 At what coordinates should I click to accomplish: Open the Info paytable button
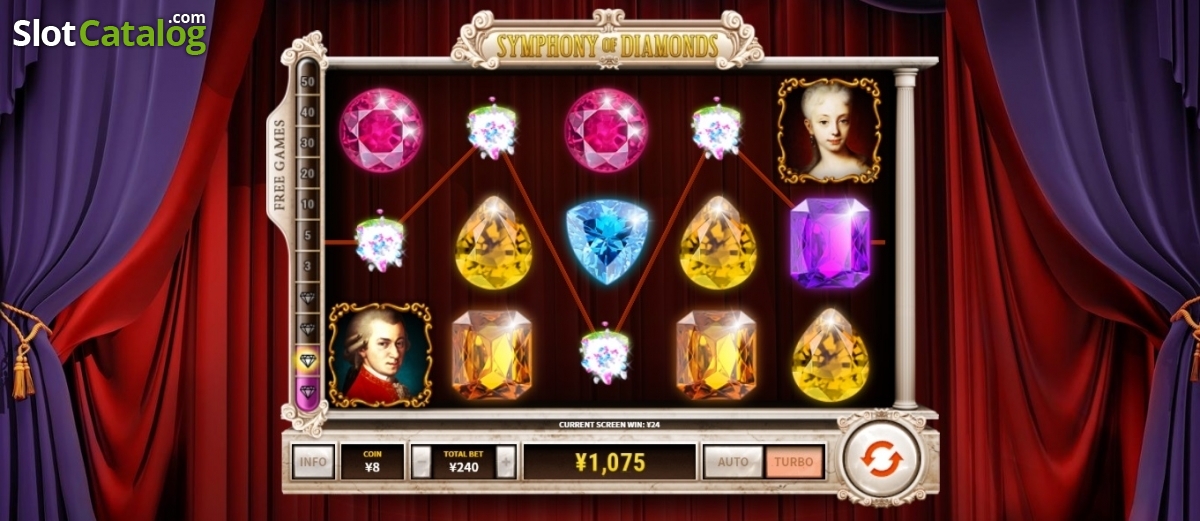pyautogui.click(x=313, y=462)
